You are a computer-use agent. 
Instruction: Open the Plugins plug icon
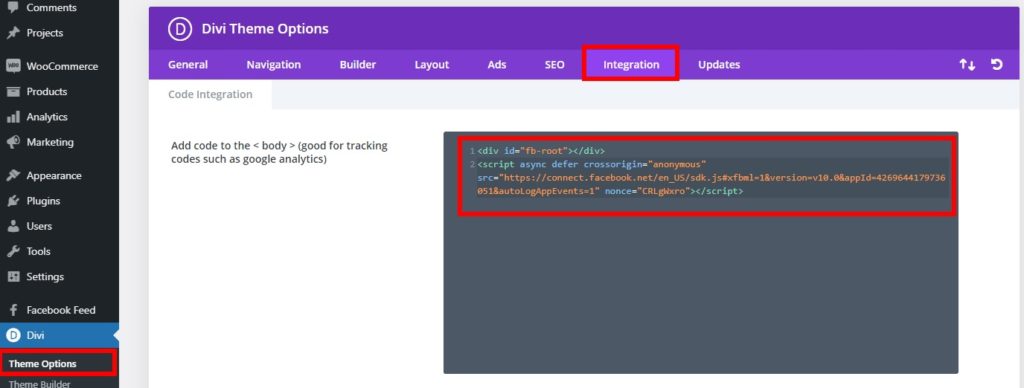coord(13,201)
